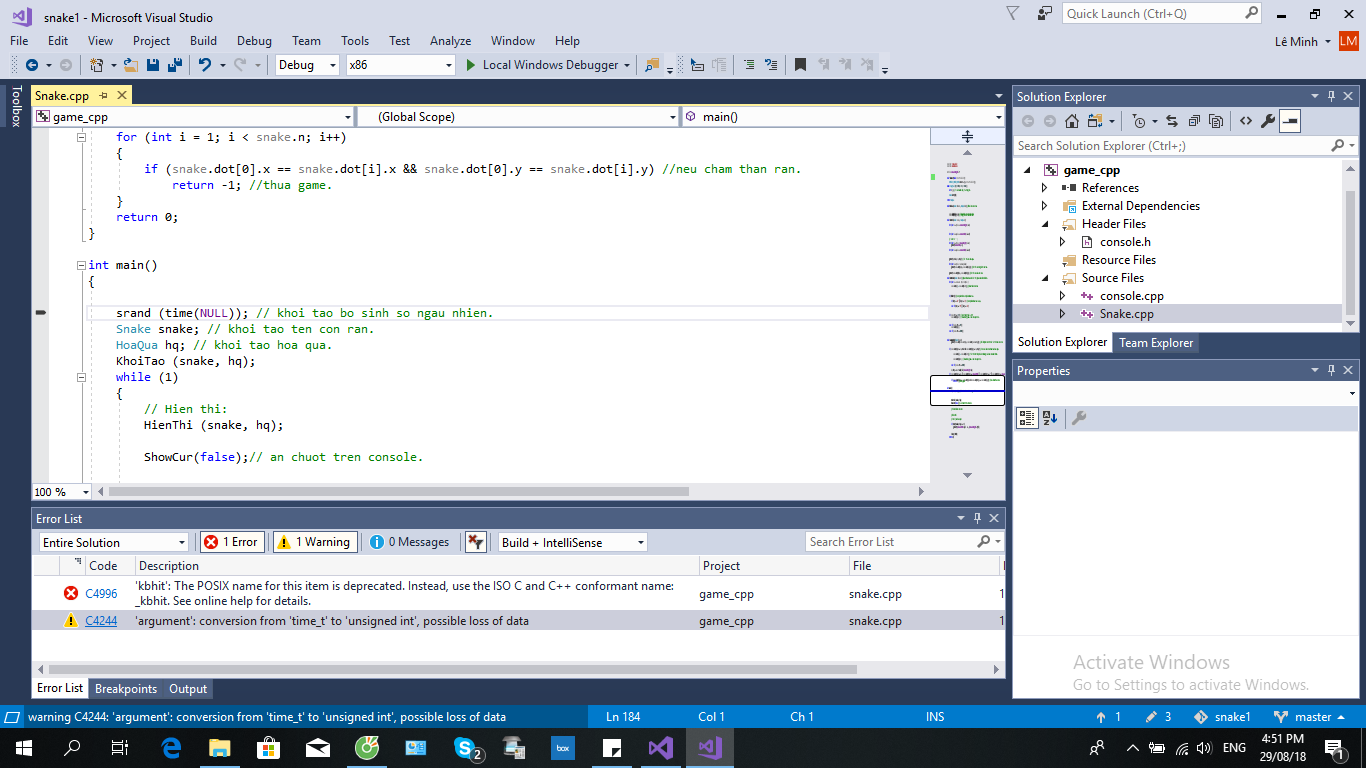Open the C4996 error code link
1366x768 pixels.
[101, 594]
